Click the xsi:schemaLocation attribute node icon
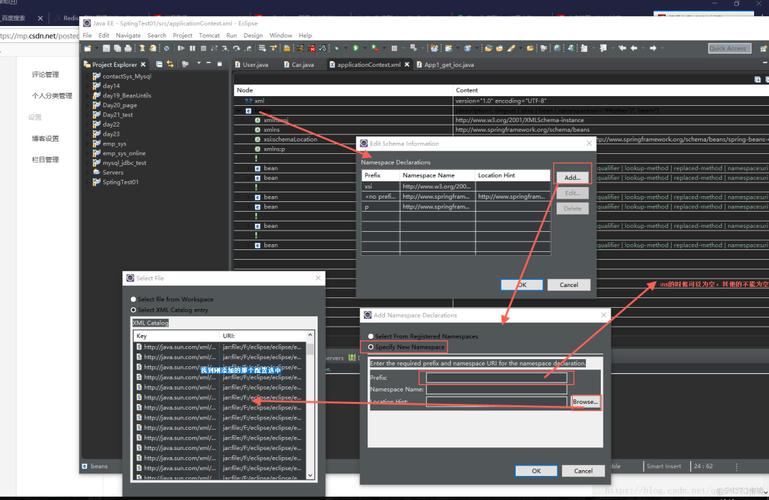769x500 pixels. click(x=256, y=139)
